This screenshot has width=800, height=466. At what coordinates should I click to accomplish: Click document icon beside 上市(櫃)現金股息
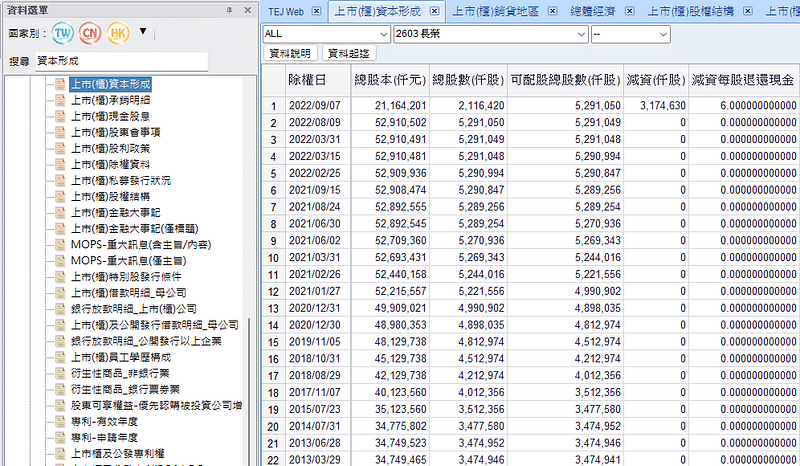pyautogui.click(x=59, y=116)
